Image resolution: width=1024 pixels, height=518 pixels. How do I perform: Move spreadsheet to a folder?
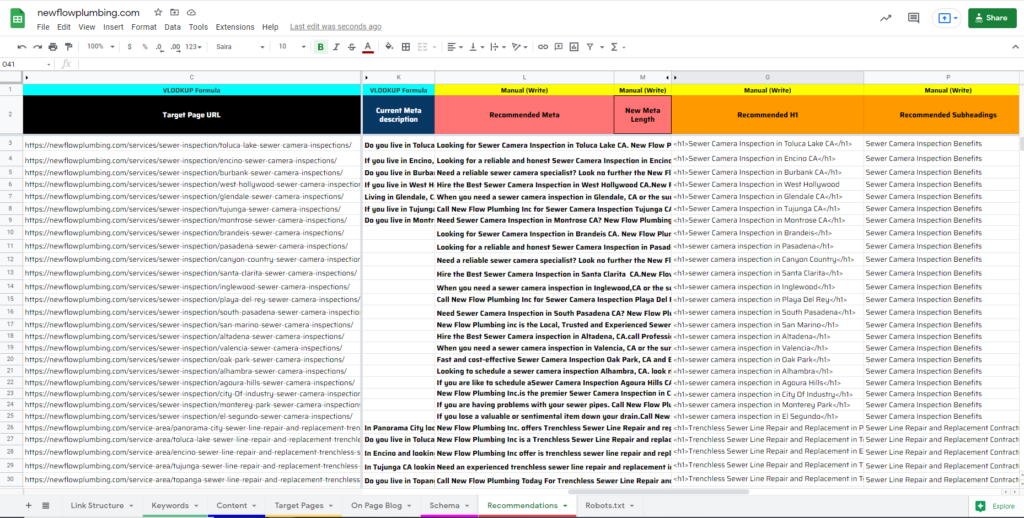(x=174, y=12)
